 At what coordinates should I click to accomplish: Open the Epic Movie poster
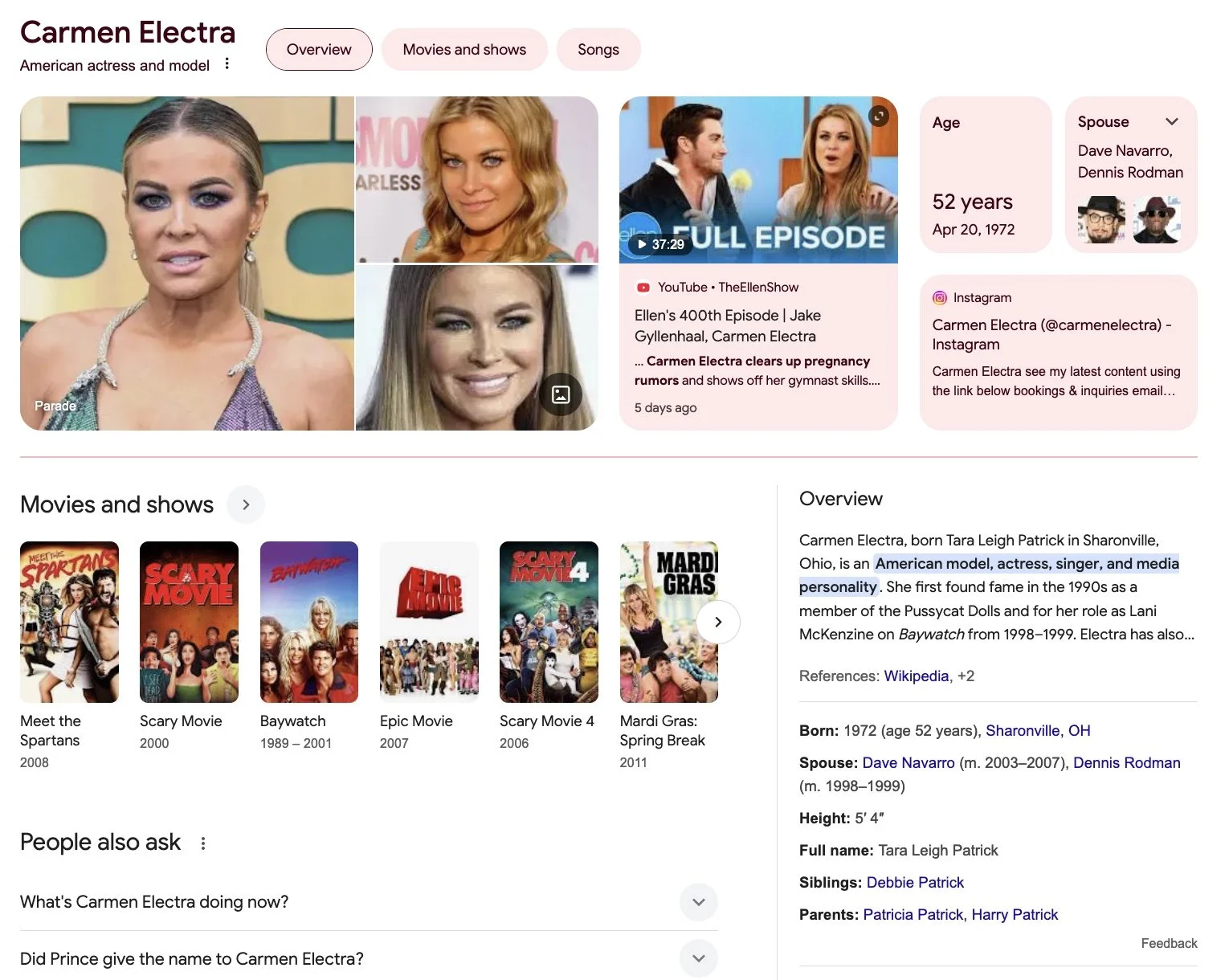[429, 622]
